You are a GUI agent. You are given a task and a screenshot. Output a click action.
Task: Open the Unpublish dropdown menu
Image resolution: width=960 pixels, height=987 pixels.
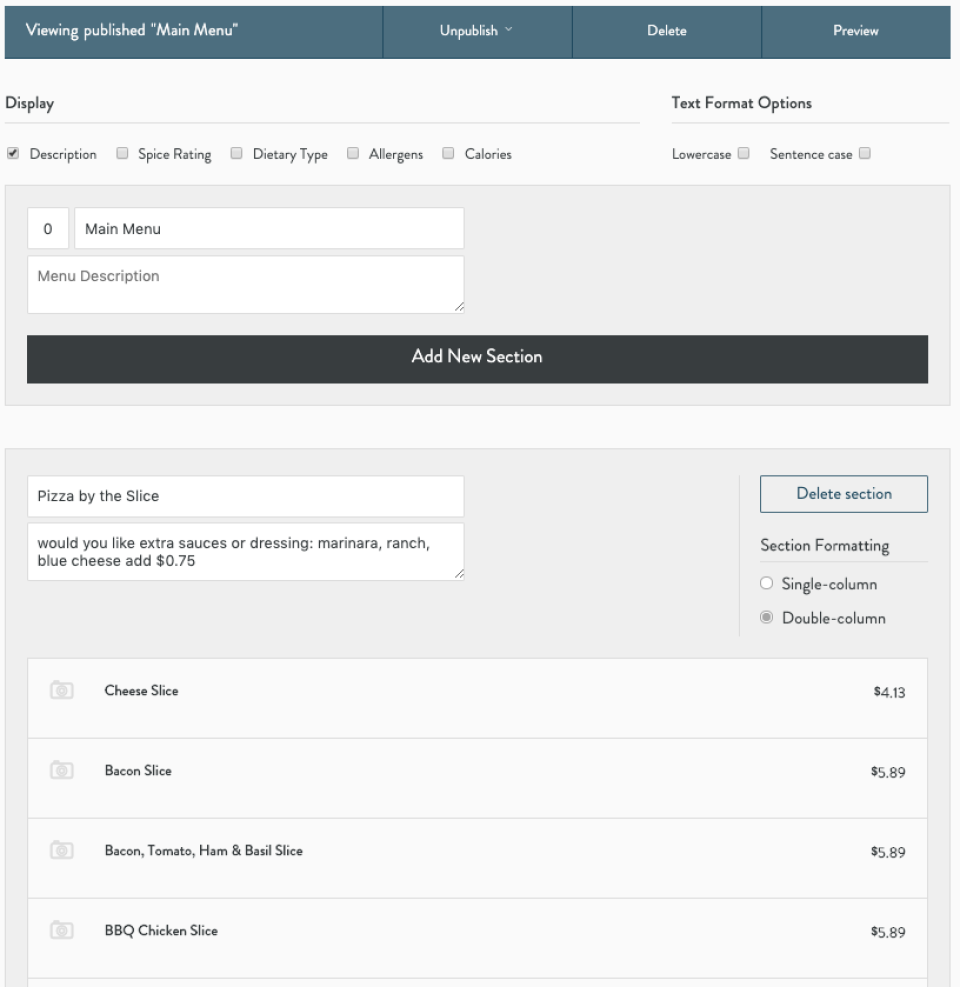pyautogui.click(x=474, y=31)
